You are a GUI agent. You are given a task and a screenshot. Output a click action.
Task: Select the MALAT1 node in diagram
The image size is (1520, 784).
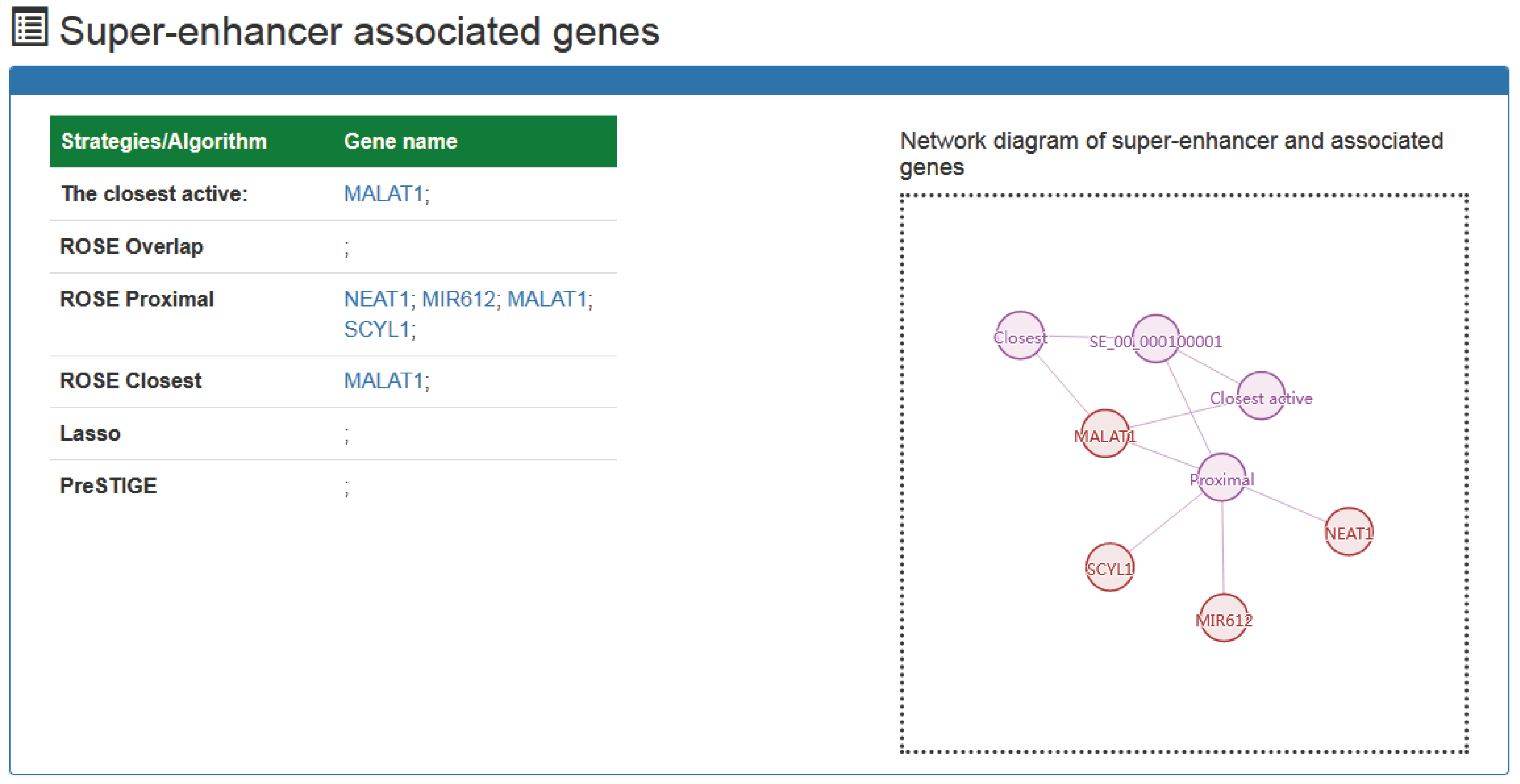pos(1104,434)
